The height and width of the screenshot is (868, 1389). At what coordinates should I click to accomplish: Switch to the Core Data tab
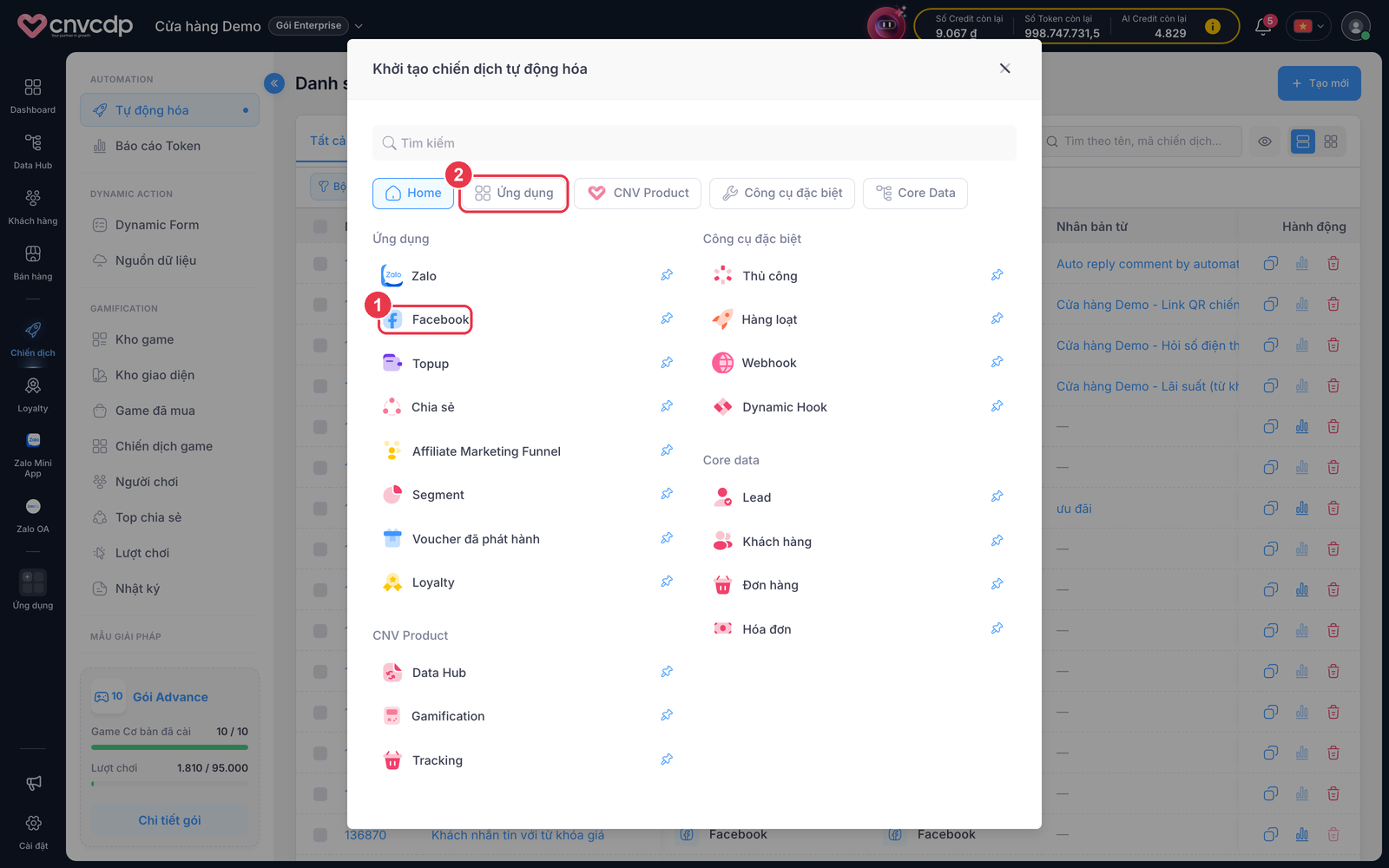[915, 193]
